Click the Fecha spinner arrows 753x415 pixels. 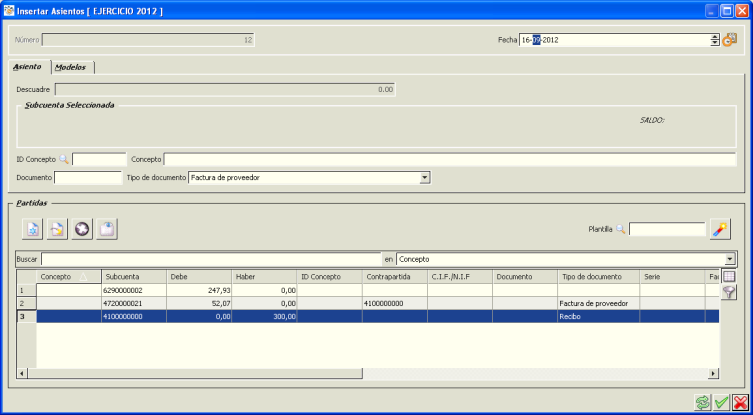(715, 40)
